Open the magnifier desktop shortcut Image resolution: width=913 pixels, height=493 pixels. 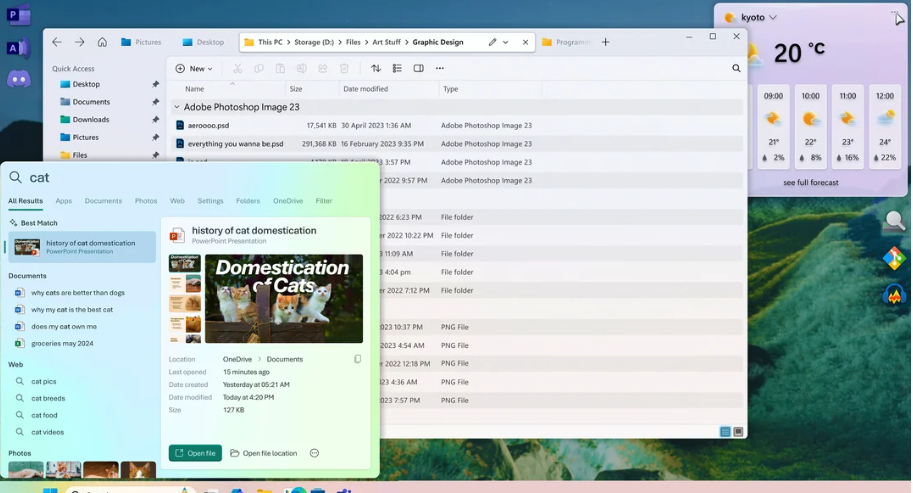click(894, 222)
